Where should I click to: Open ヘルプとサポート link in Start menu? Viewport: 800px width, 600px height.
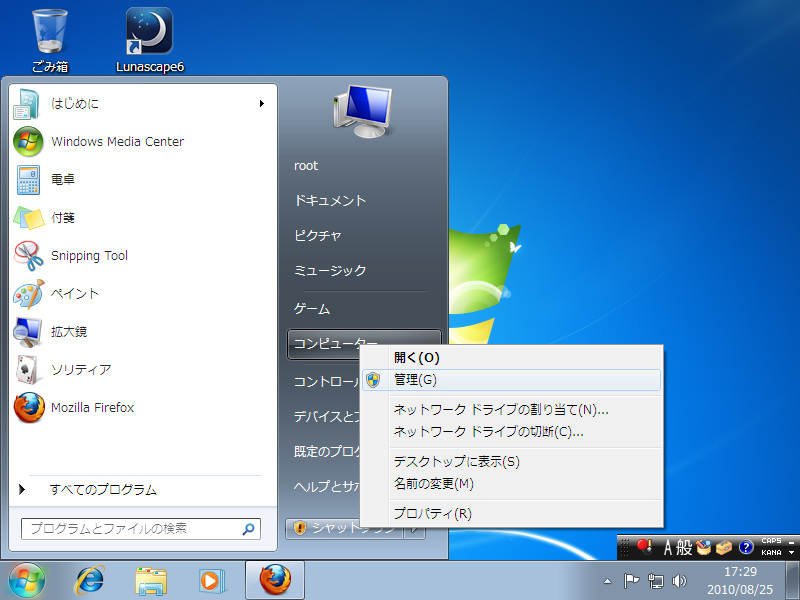click(326, 487)
